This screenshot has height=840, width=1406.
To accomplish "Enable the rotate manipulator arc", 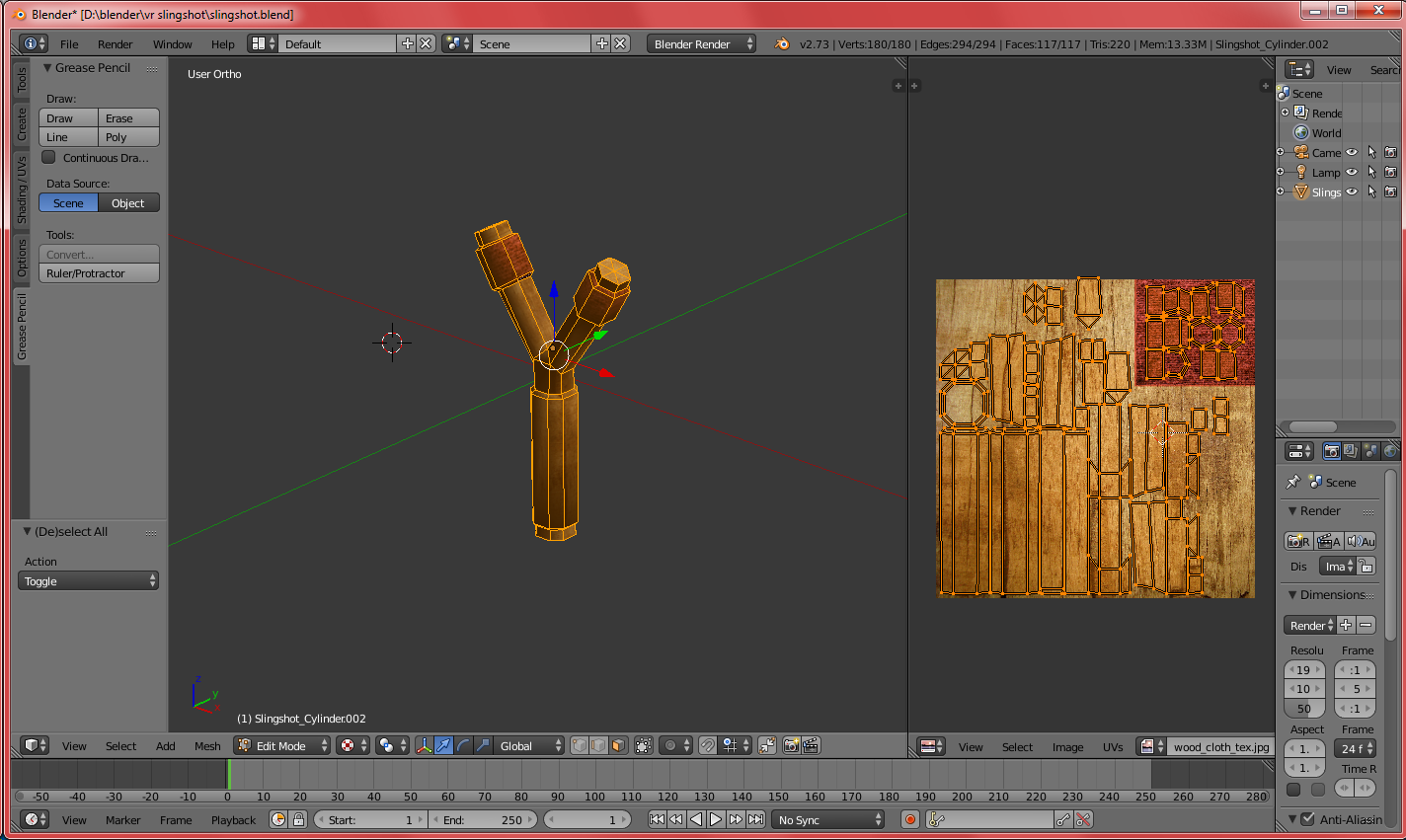I will click(463, 745).
